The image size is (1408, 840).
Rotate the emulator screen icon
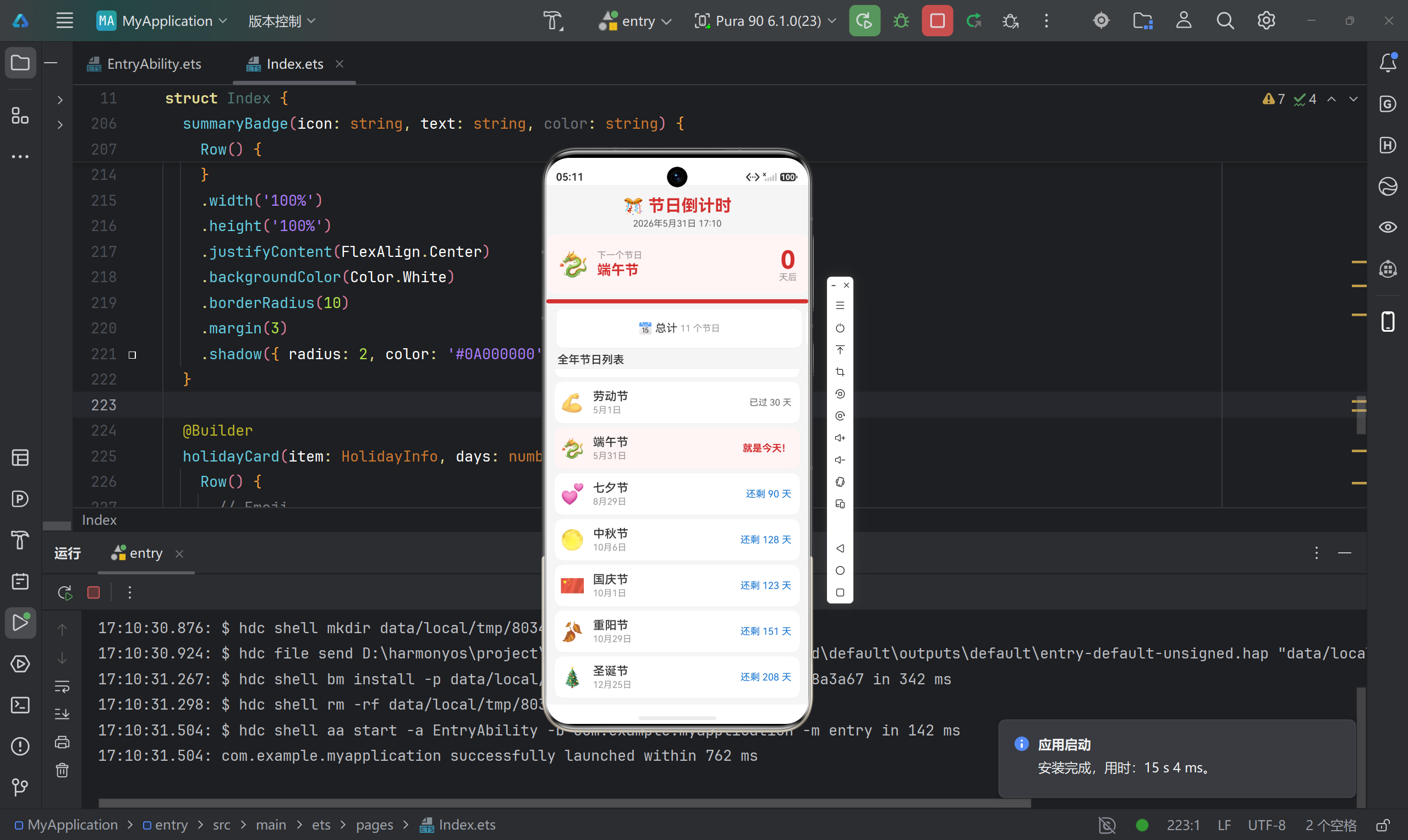(x=840, y=482)
